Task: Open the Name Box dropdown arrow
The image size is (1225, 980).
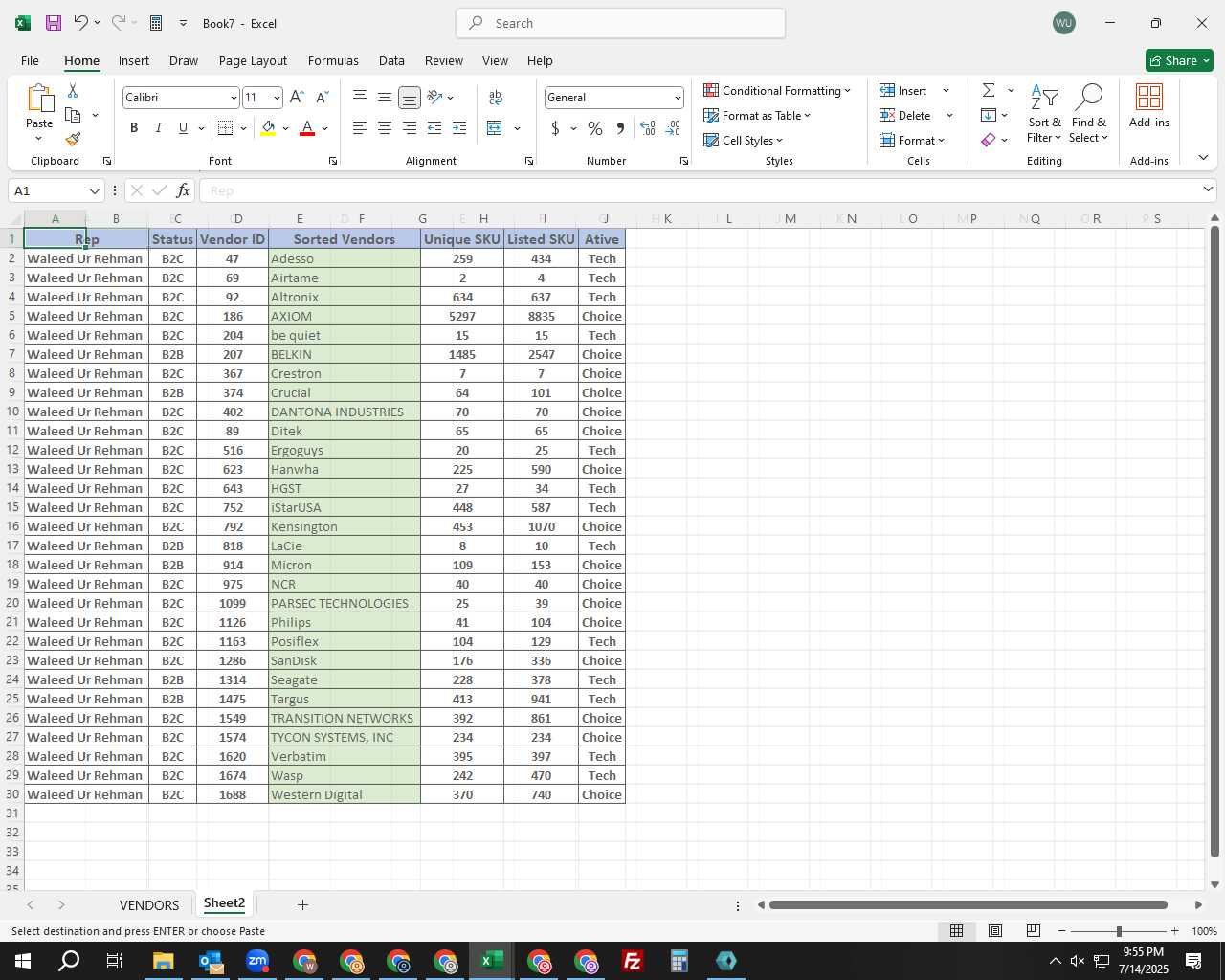Action: pos(94,190)
